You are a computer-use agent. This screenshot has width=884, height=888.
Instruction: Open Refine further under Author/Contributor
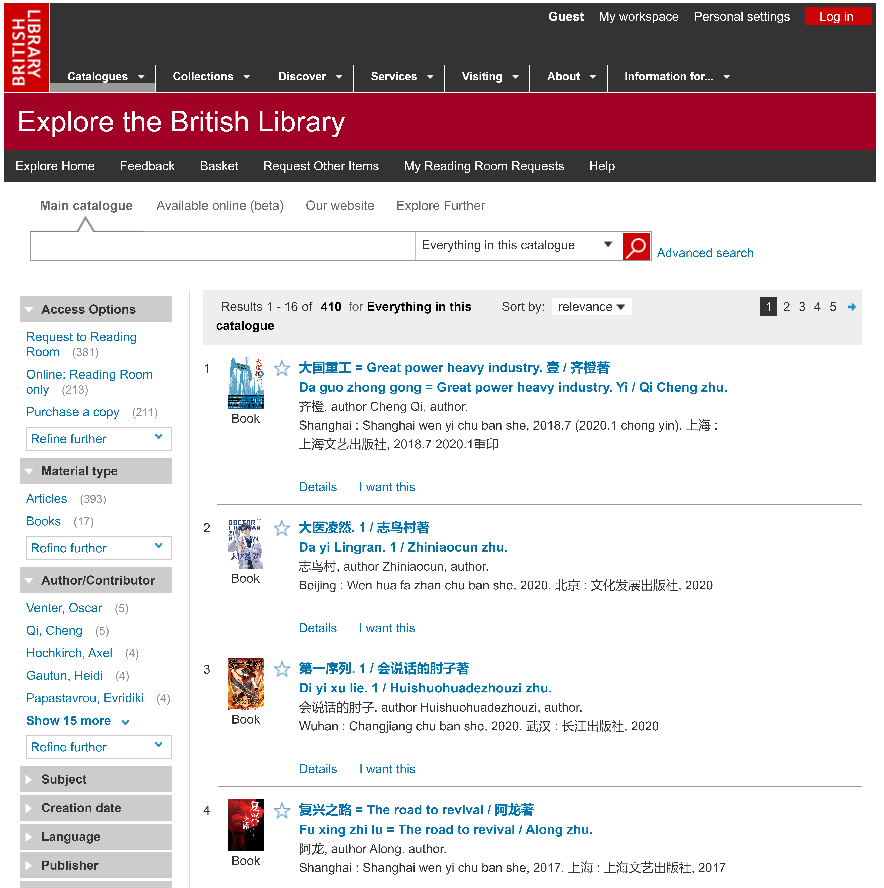[99, 747]
